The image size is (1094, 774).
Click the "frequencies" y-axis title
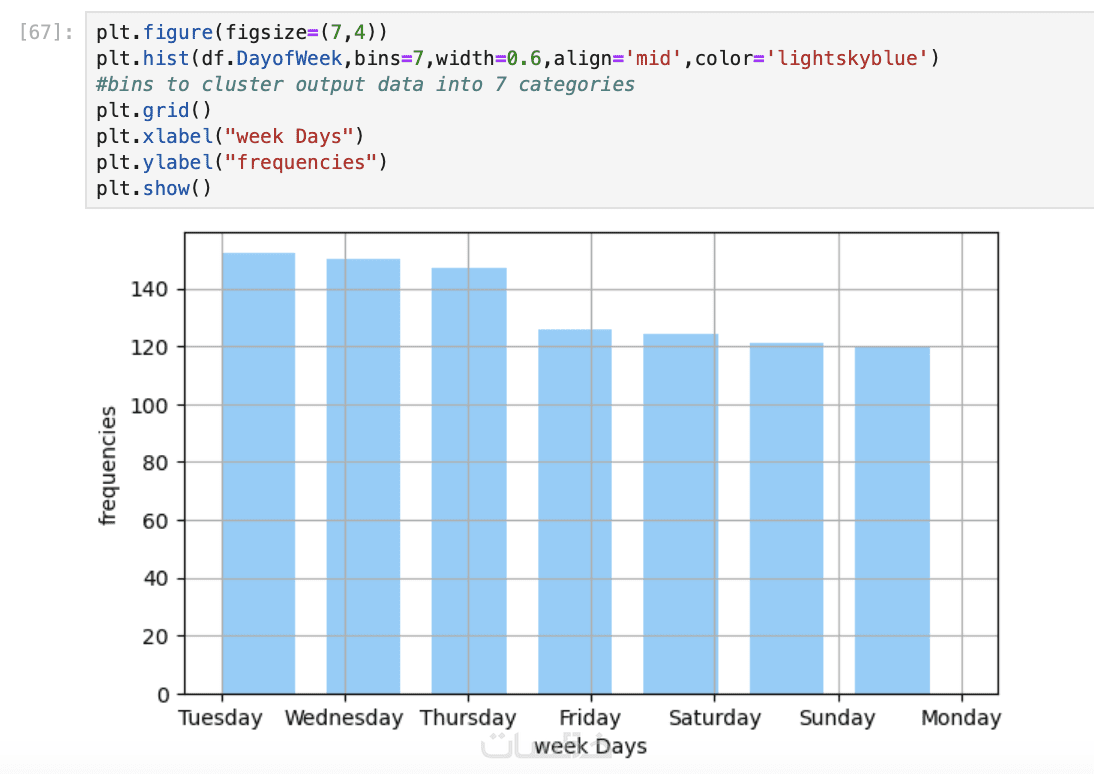[108, 464]
